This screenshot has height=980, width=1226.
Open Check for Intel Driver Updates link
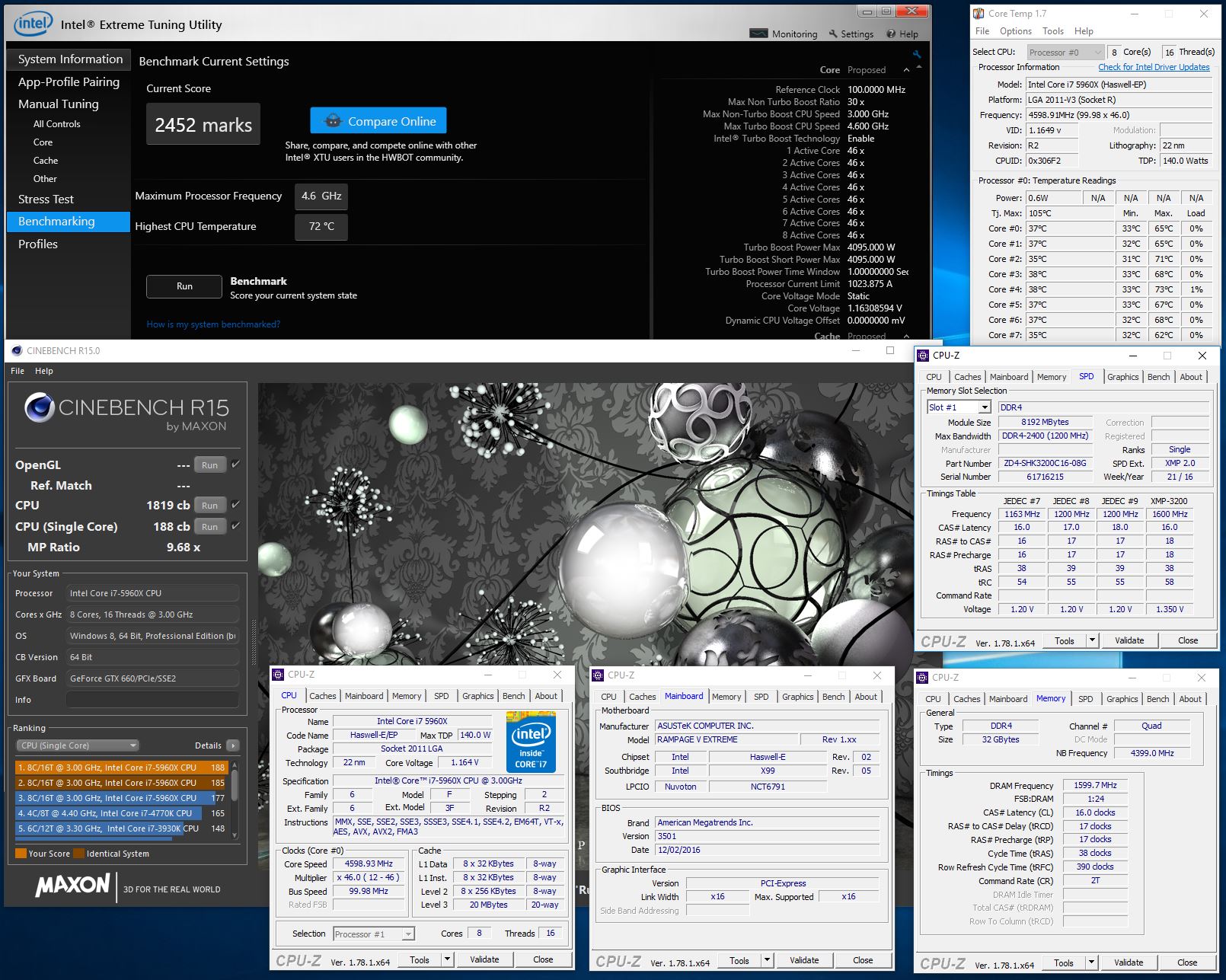point(1154,67)
